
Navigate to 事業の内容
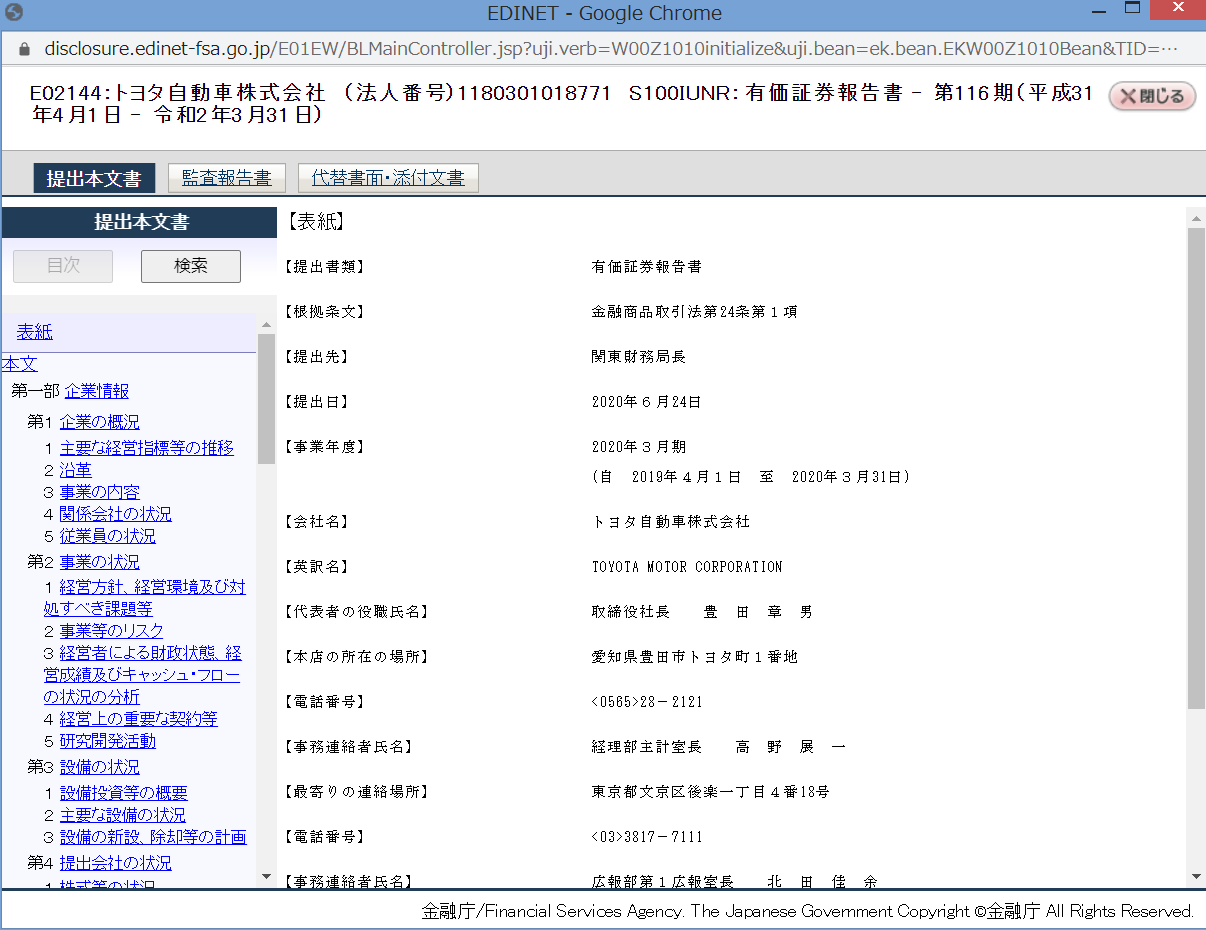click(100, 492)
